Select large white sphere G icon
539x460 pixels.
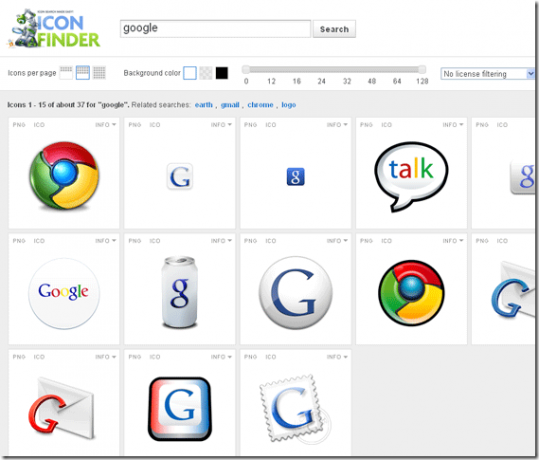tap(296, 293)
